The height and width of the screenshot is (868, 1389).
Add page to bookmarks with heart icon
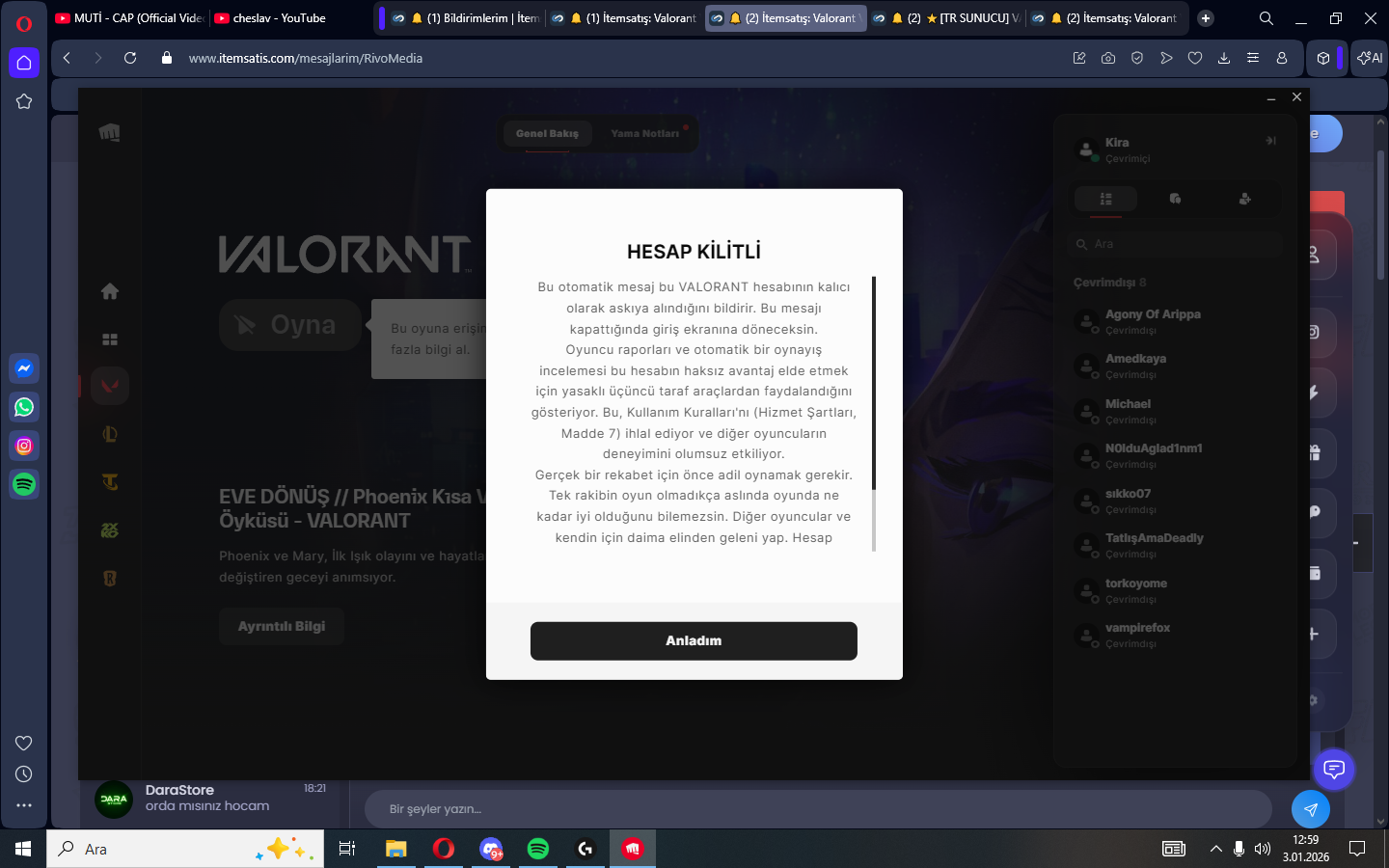tap(1195, 58)
